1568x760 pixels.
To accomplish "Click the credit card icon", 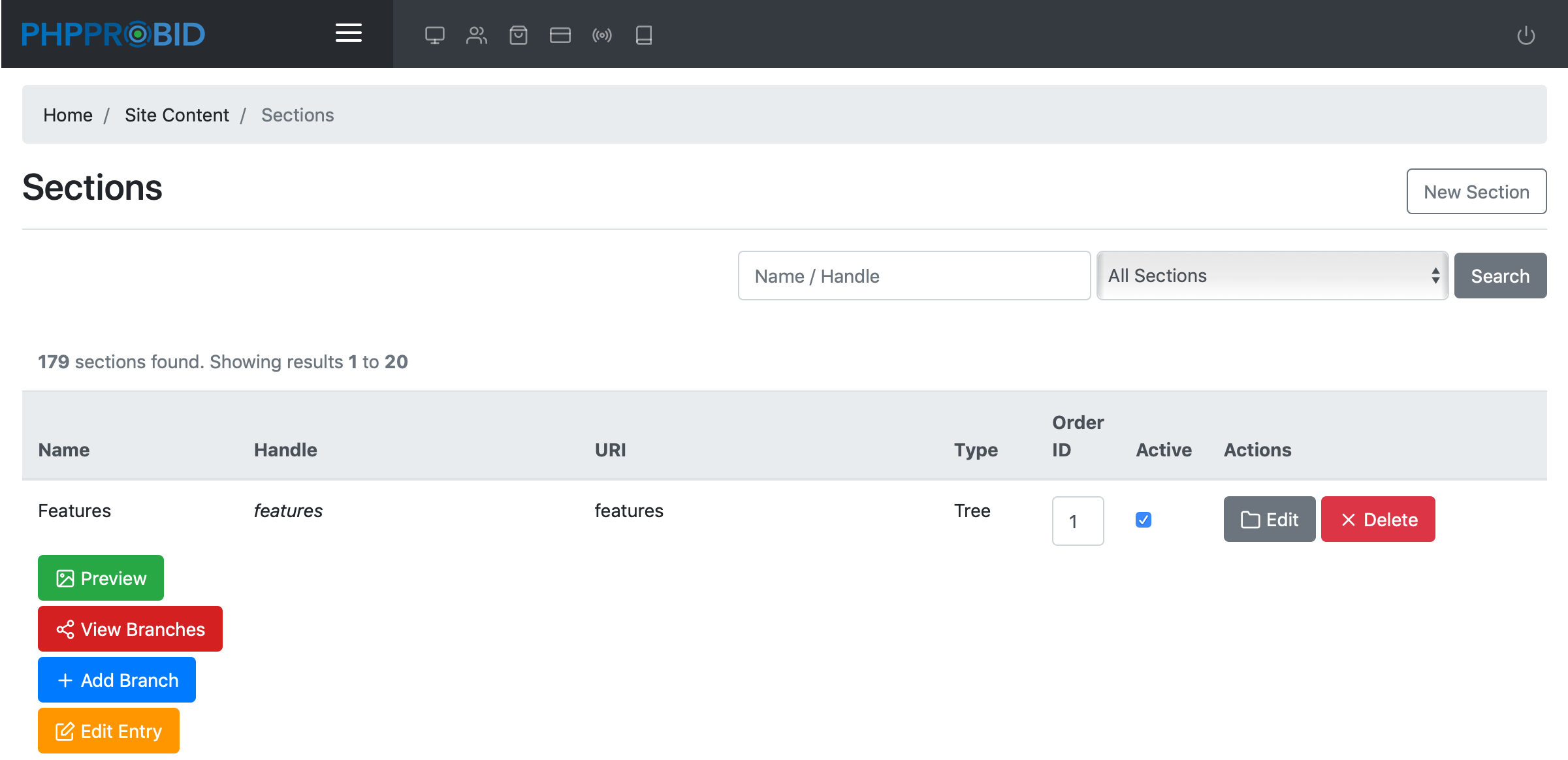I will pyautogui.click(x=560, y=35).
